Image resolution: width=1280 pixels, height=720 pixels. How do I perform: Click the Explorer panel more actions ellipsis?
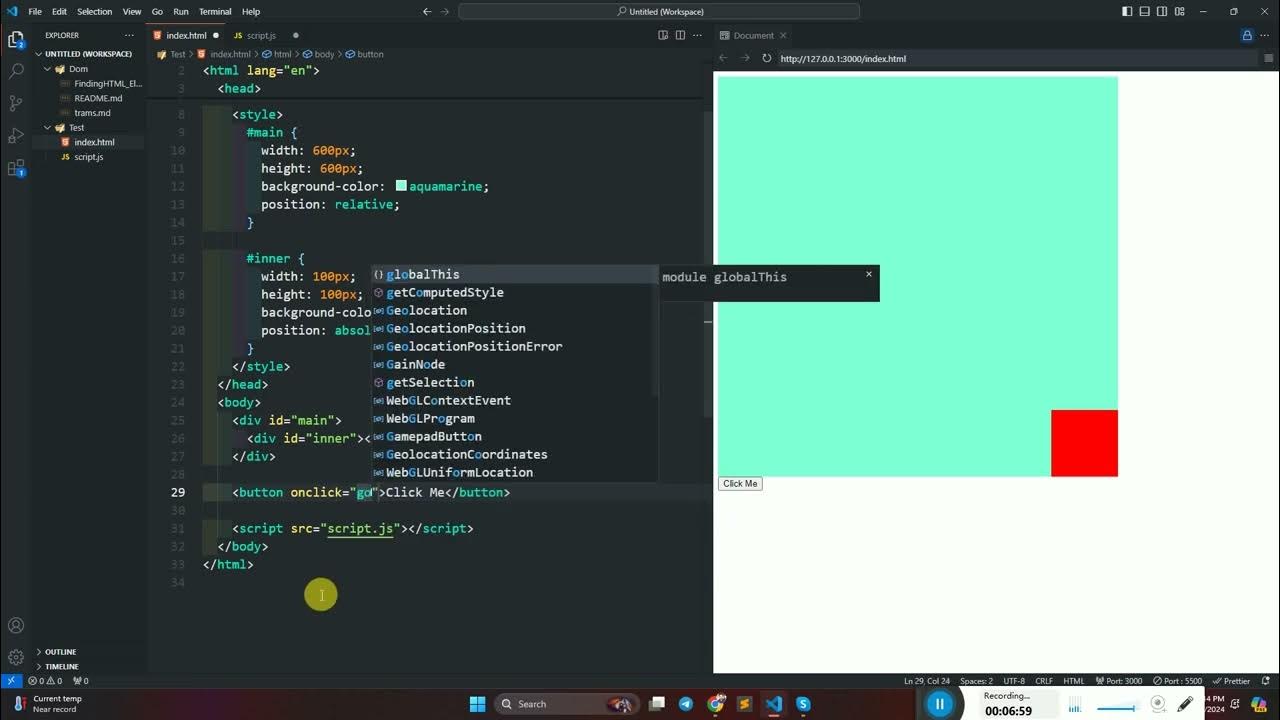129,35
